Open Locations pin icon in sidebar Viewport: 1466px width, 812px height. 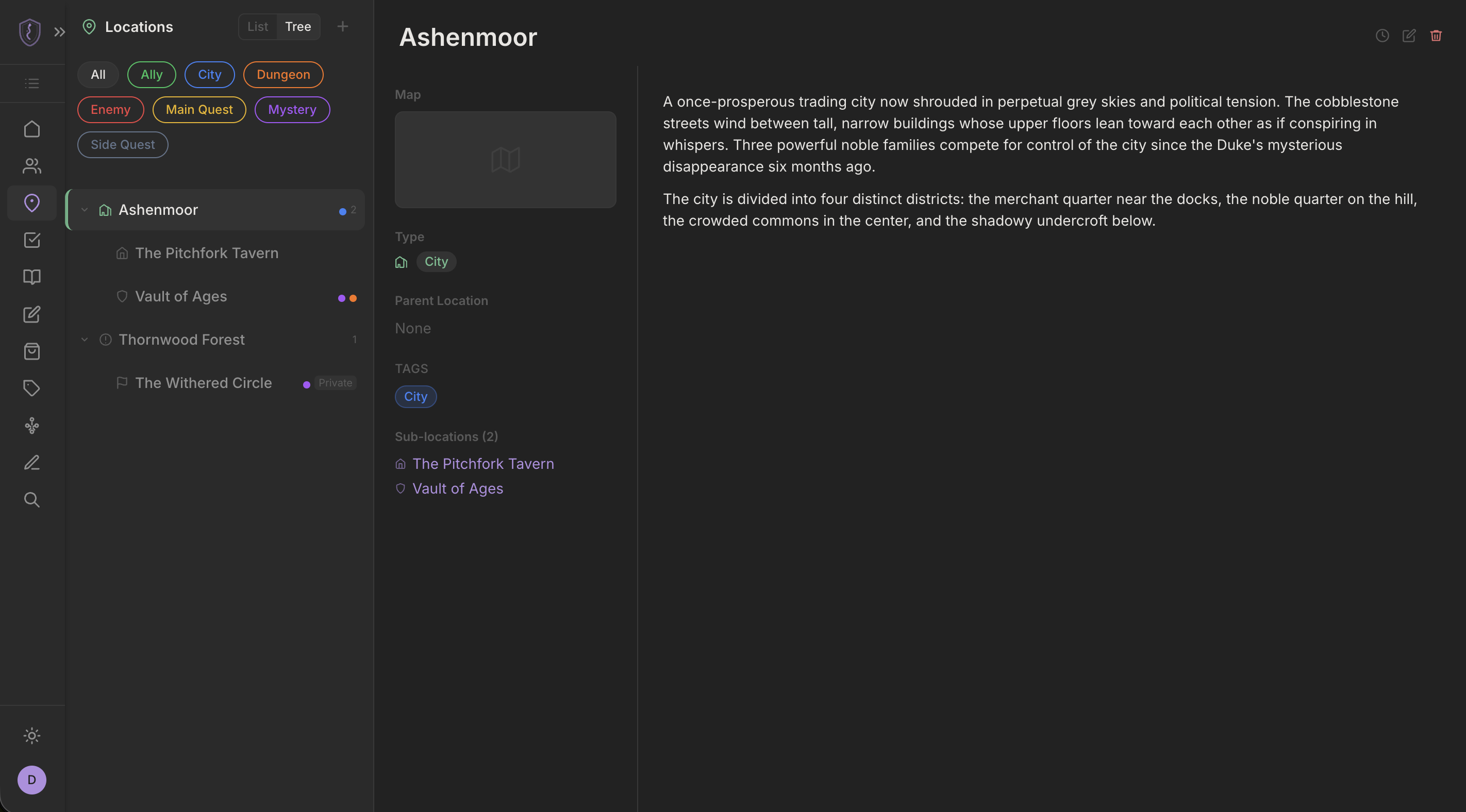coord(32,202)
